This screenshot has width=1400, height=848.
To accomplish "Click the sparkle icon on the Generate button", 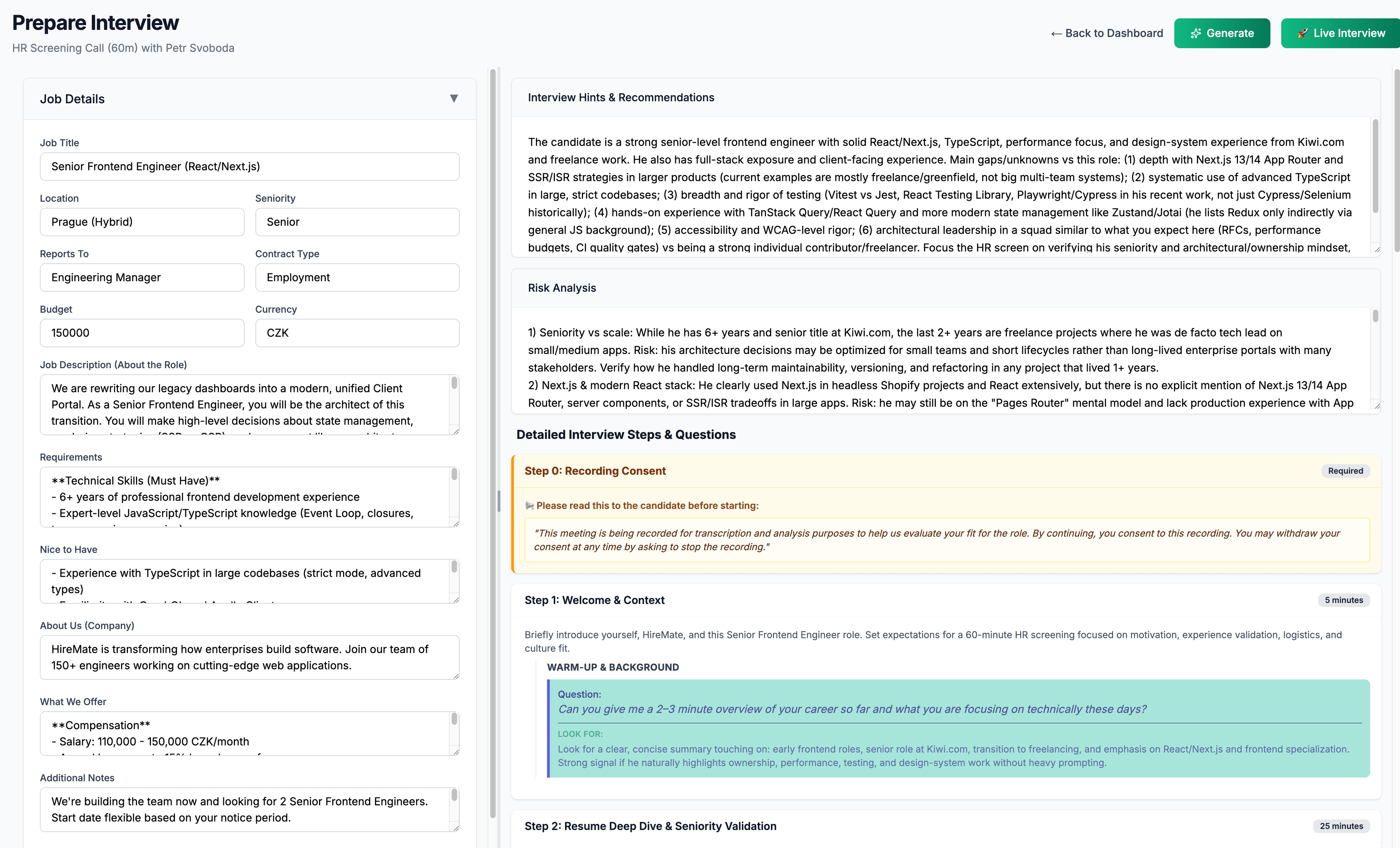I will (1195, 34).
